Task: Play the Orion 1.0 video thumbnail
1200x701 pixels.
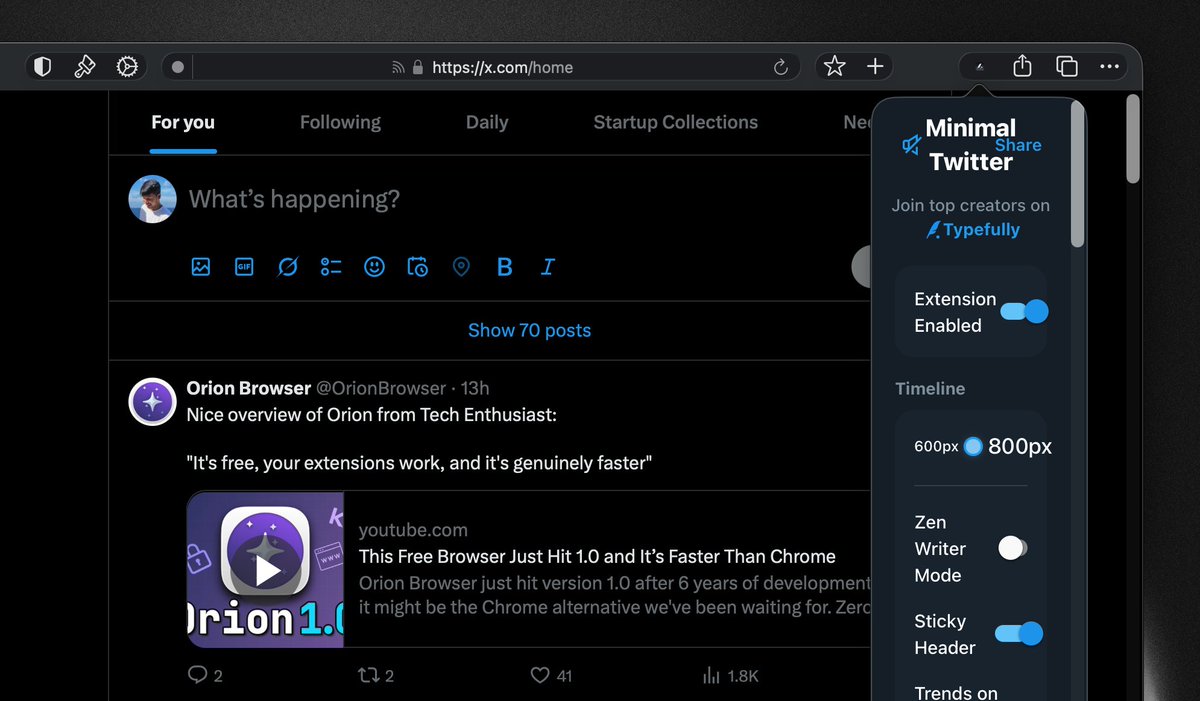Action: point(266,569)
